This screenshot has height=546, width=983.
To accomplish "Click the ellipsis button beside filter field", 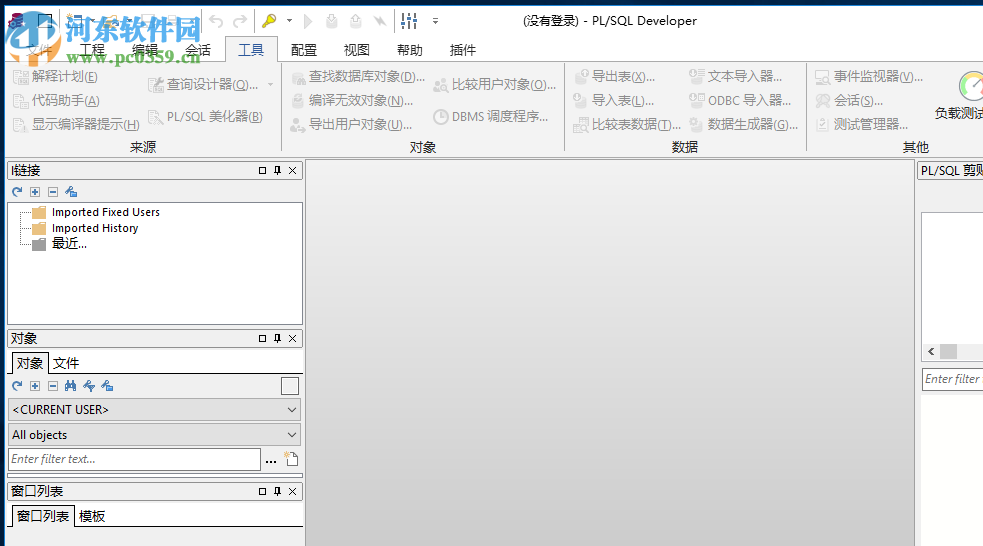I will [271, 461].
